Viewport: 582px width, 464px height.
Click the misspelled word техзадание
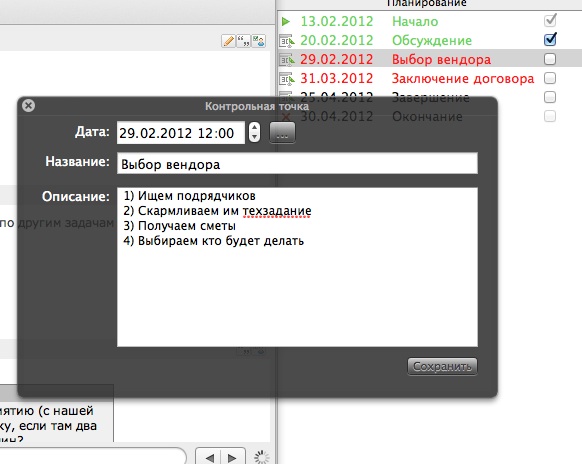[x=277, y=211]
